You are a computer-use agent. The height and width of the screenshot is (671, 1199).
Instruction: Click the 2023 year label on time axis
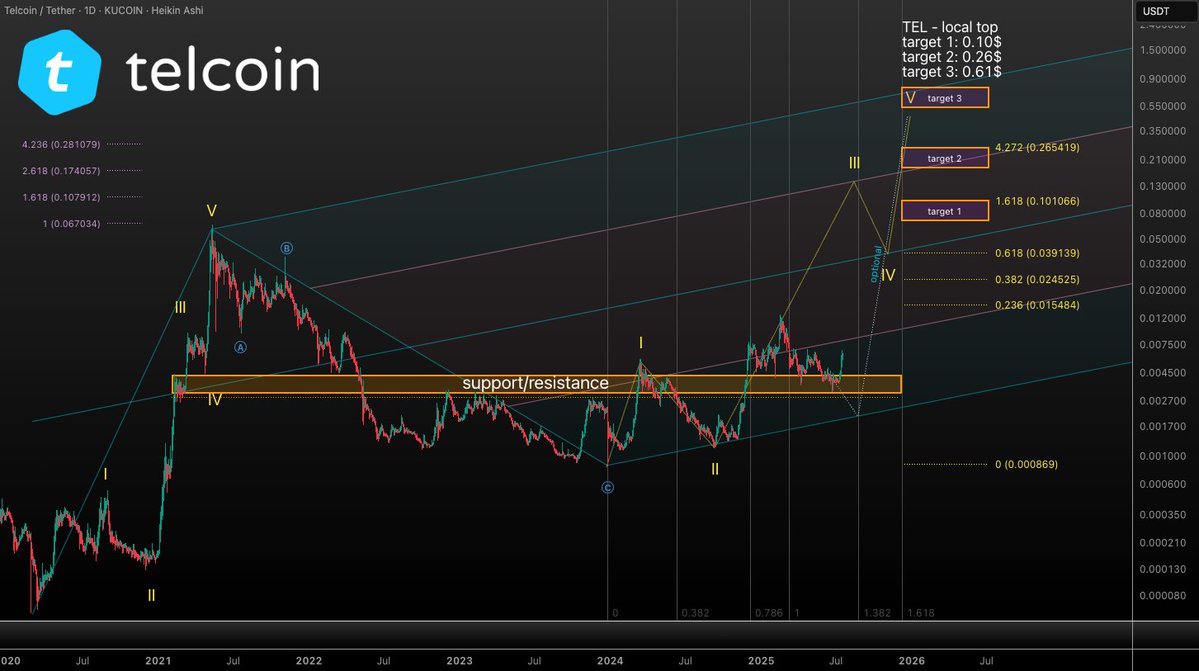click(460, 660)
